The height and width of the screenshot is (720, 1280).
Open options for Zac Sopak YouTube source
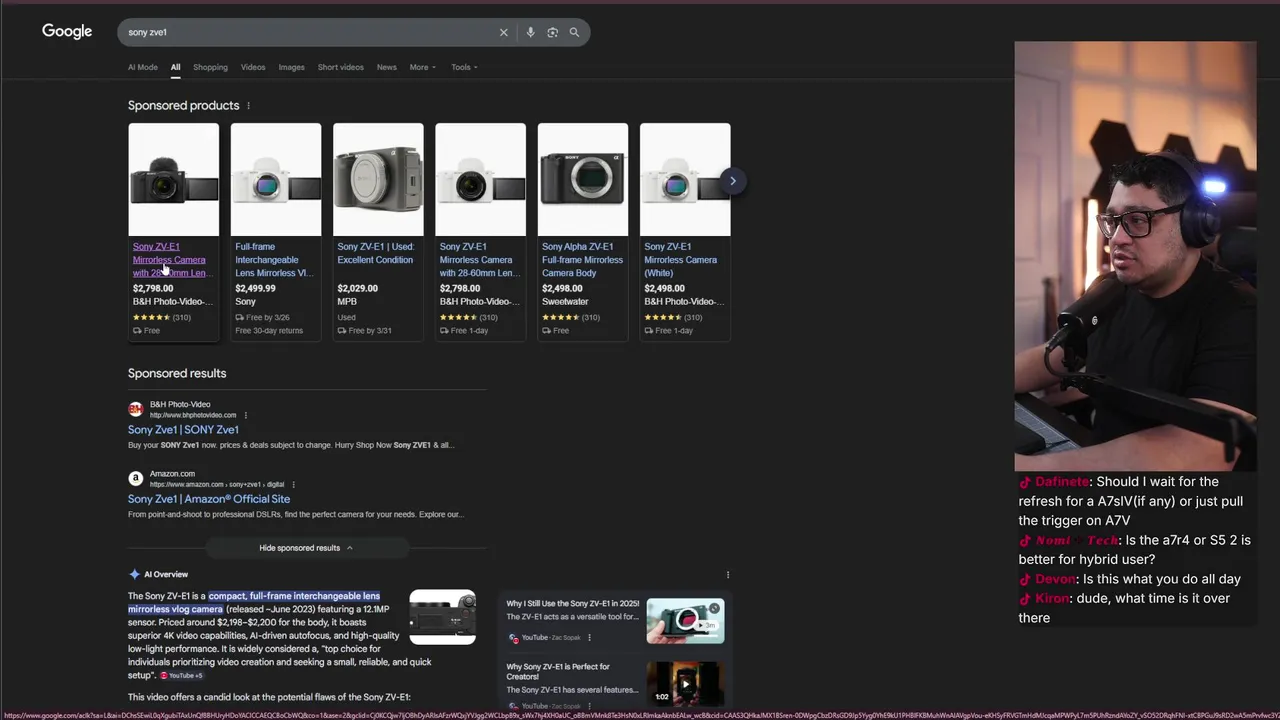589,638
